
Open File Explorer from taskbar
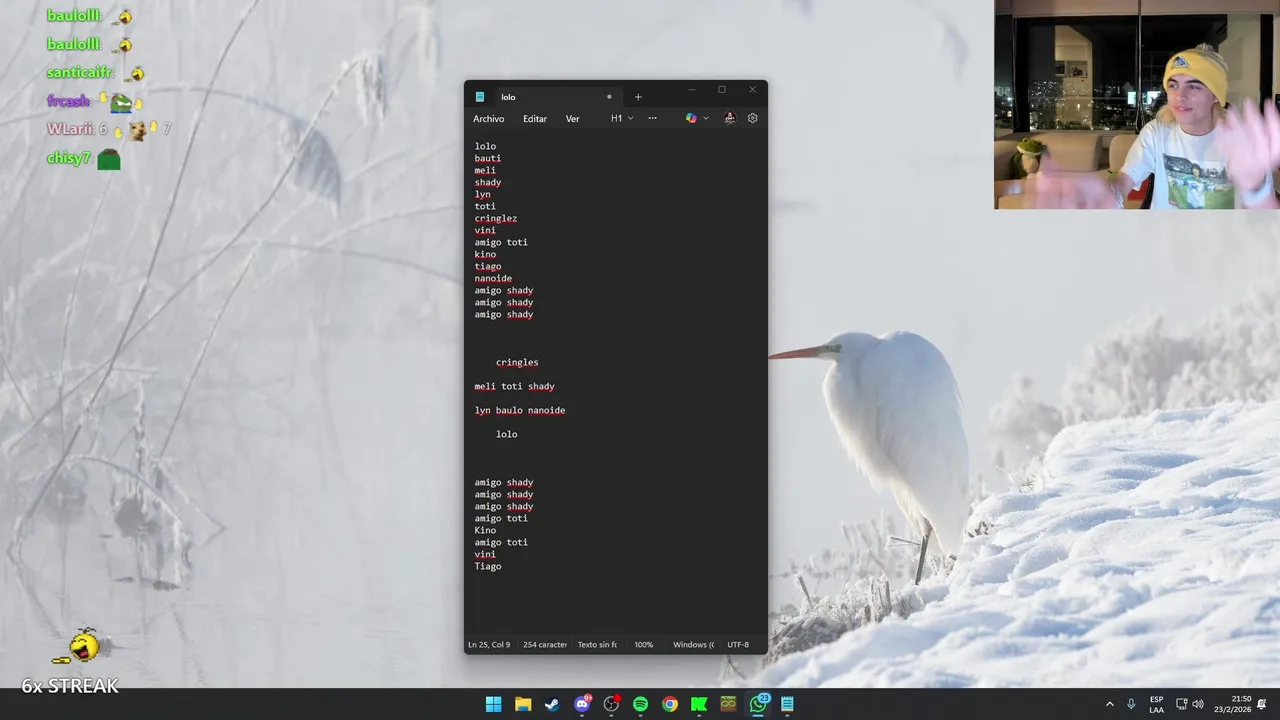pyautogui.click(x=523, y=704)
